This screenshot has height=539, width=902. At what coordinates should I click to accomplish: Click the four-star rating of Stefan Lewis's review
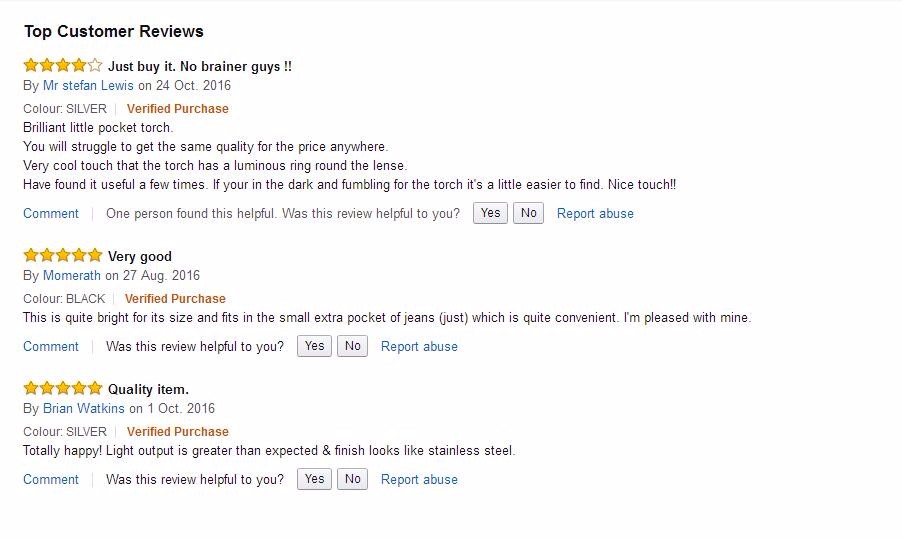[x=63, y=66]
